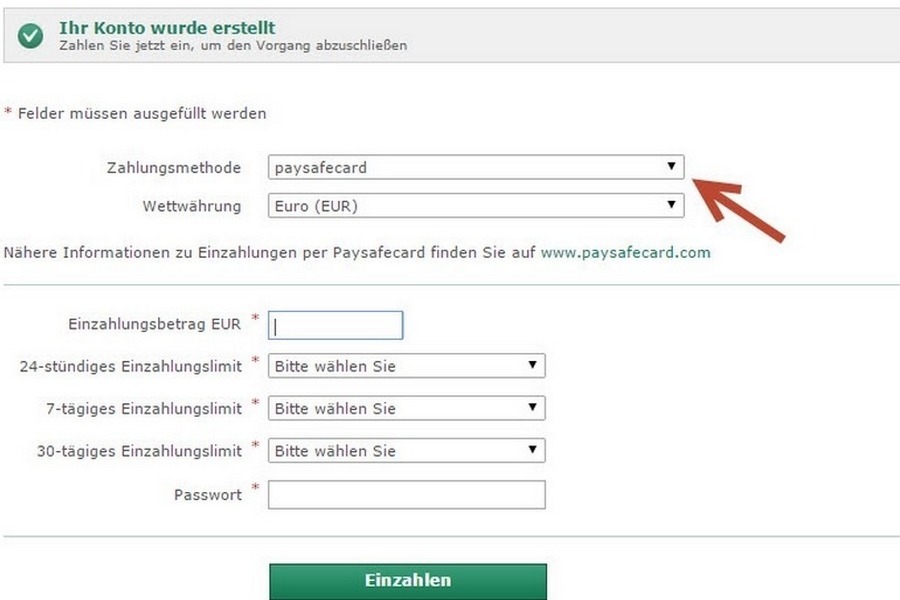Follow the www.paysafecard.com link
900x600 pixels.
coord(626,253)
